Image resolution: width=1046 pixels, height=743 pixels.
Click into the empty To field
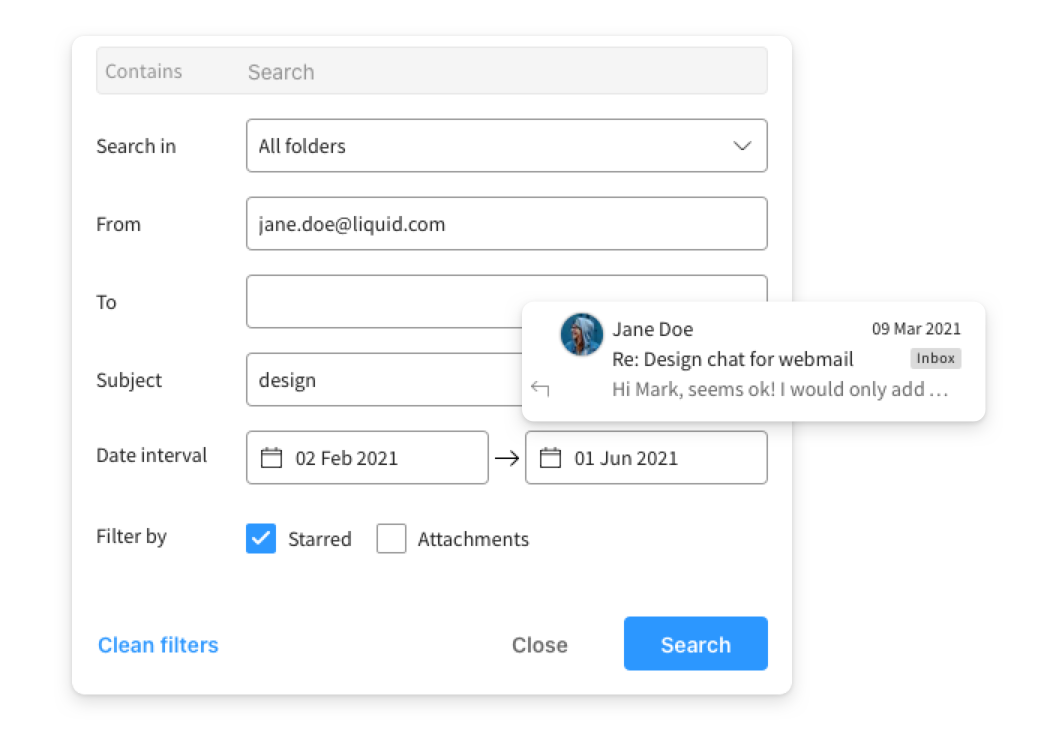(x=384, y=301)
